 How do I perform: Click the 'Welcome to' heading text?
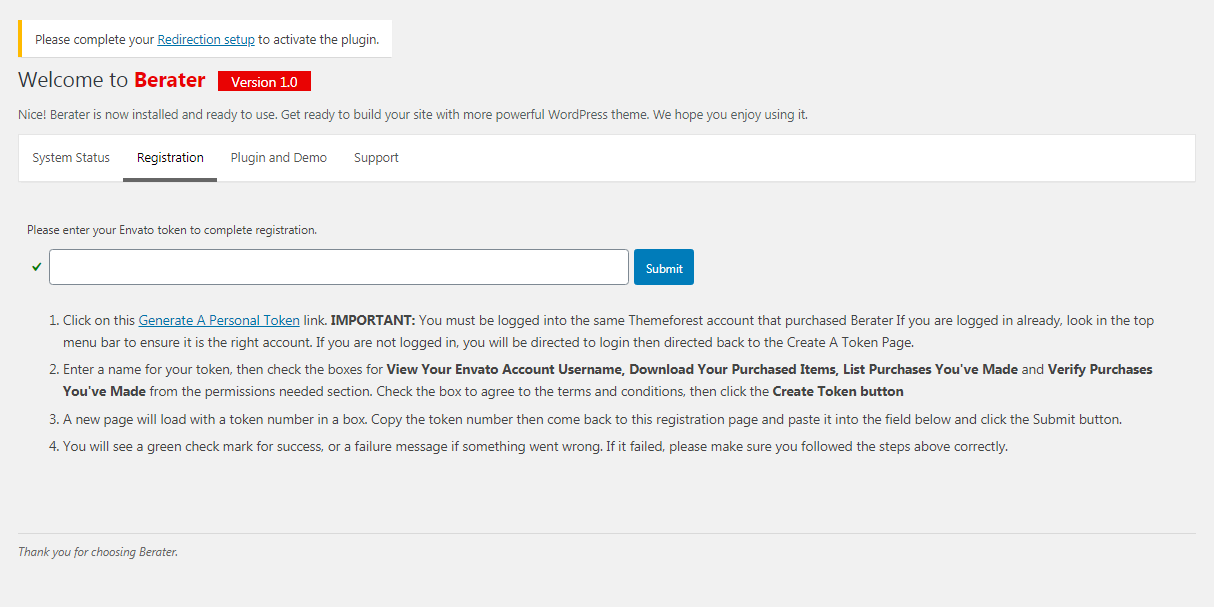73,81
